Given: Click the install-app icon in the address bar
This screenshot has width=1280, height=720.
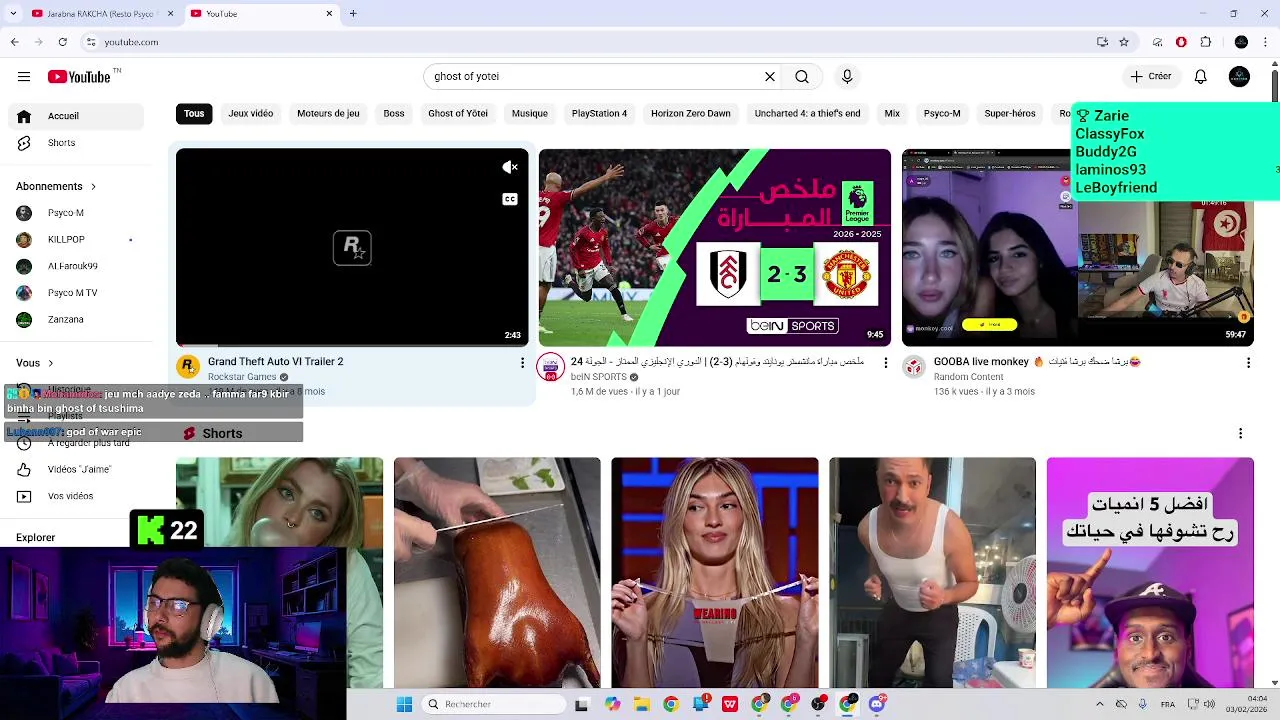Looking at the screenshot, I should coord(1102,42).
